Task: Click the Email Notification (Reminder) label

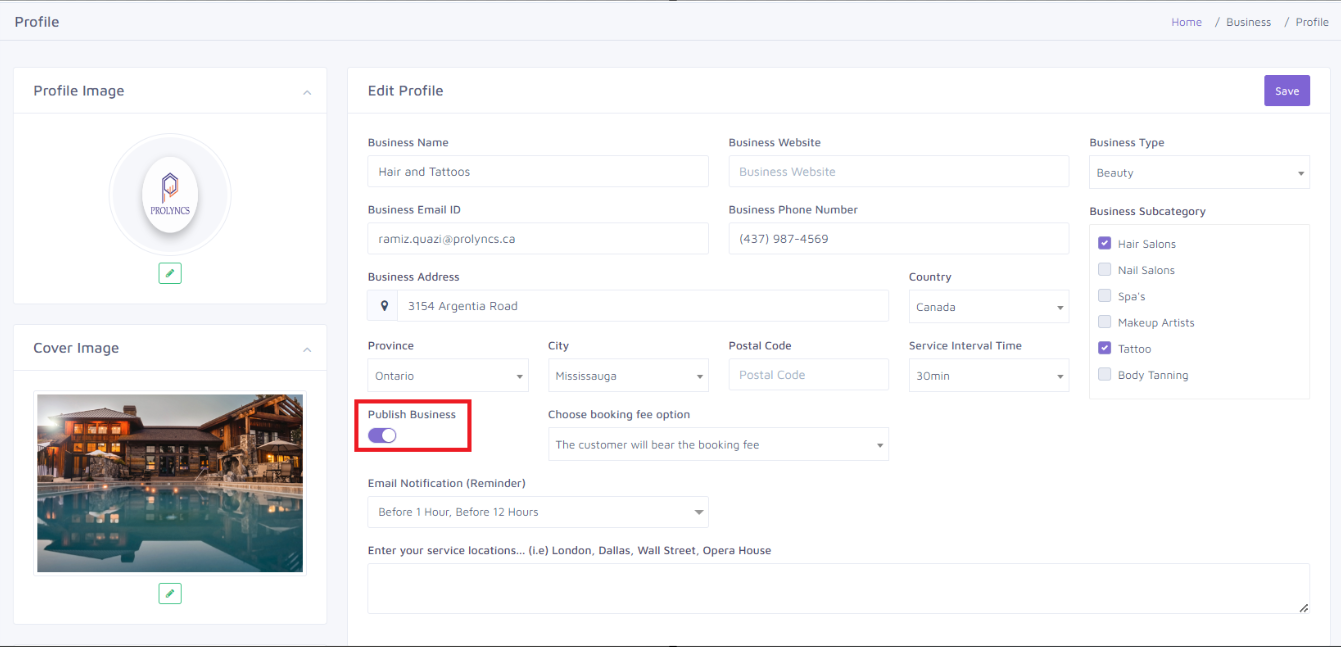Action: (x=446, y=483)
